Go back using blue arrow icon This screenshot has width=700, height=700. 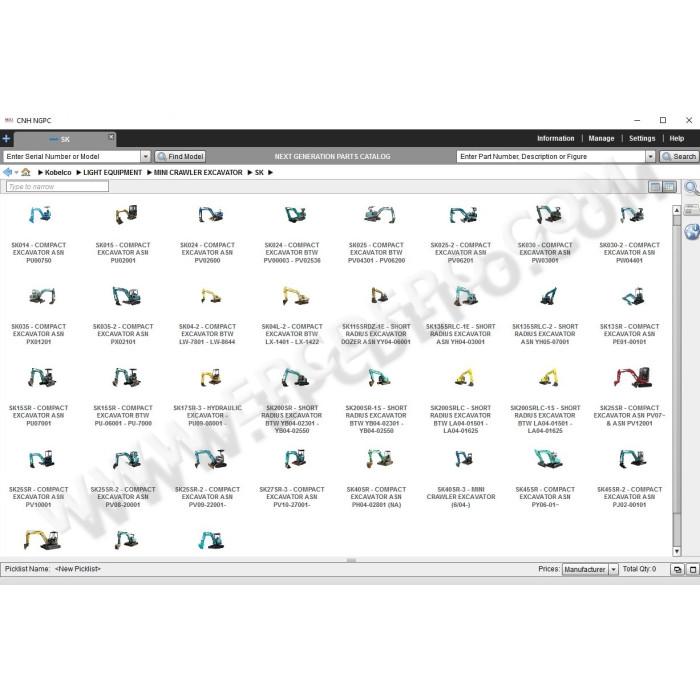(7, 172)
